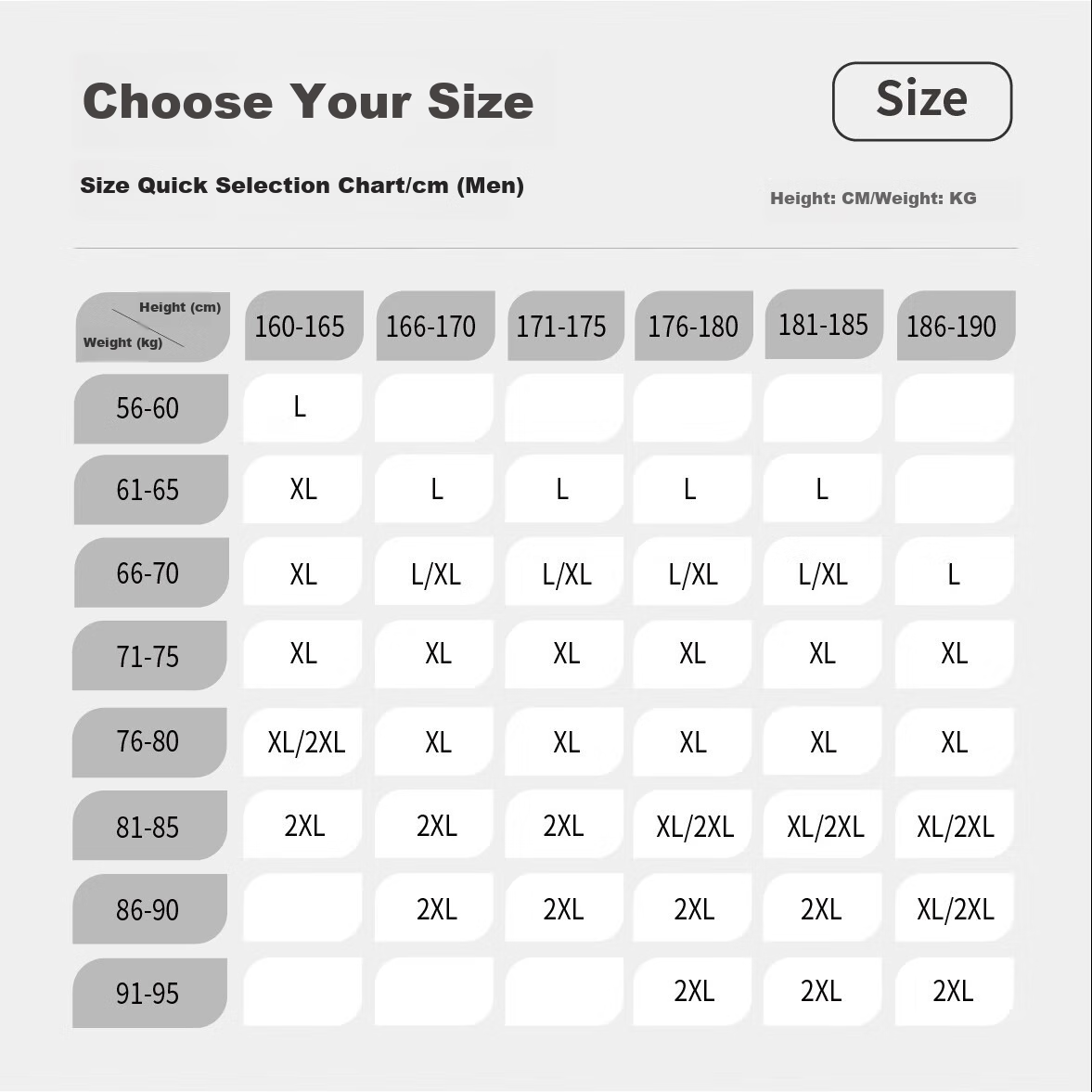1092x1092 pixels.
Task: Click the L cell for 56-60 kg
Action: (x=302, y=407)
